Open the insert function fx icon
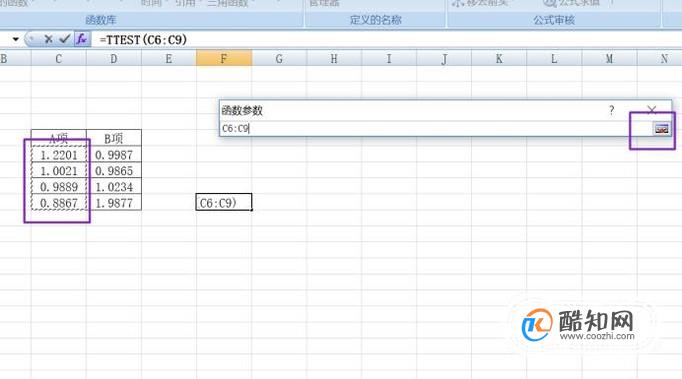 coord(81,39)
